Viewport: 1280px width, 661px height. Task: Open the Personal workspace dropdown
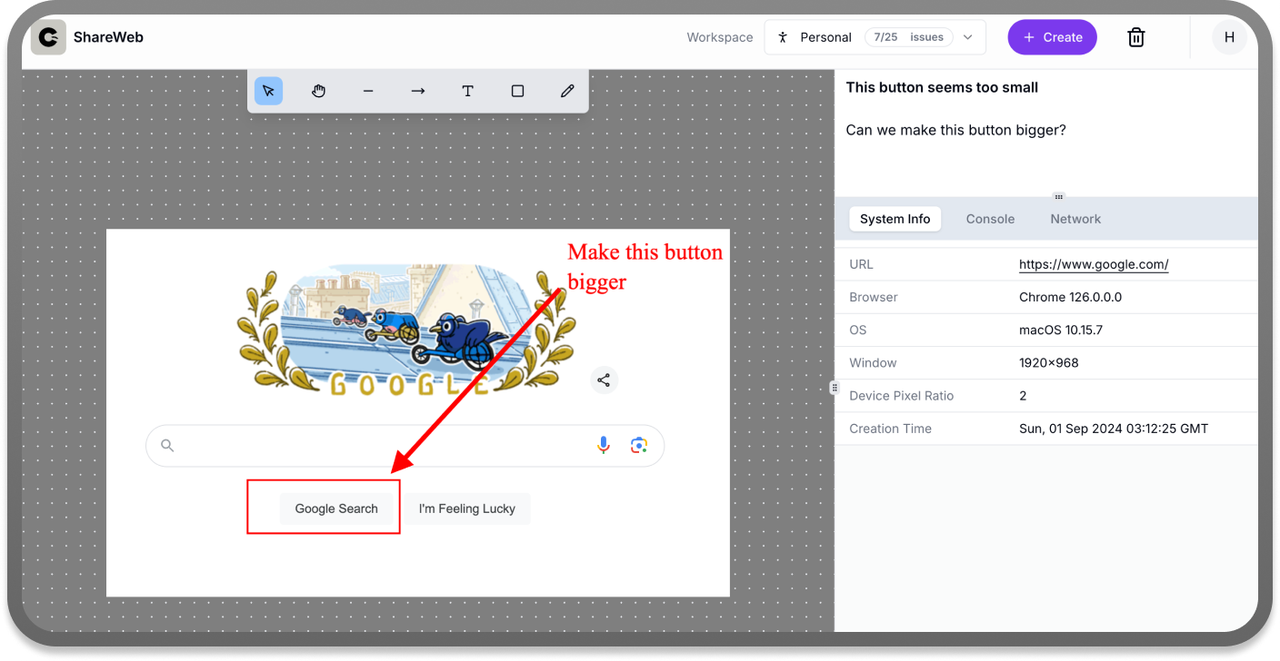[875, 37]
